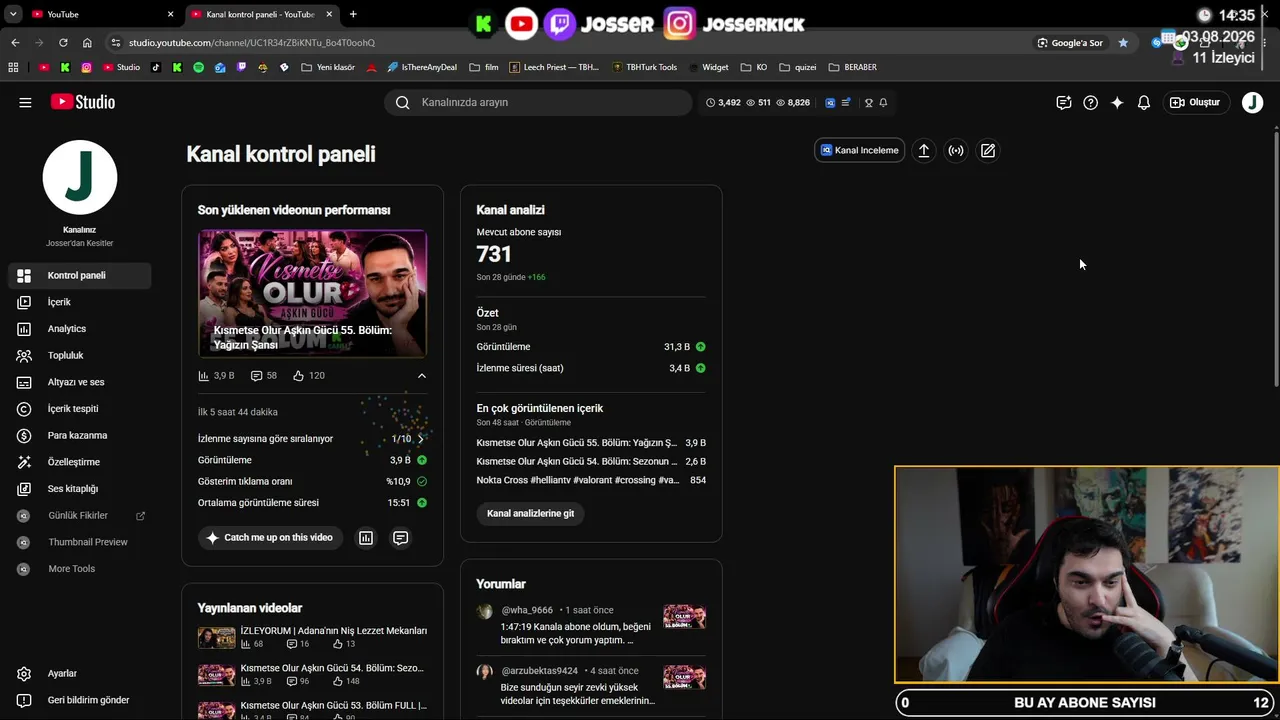Click the trophy icon in the stats bar

[x=868, y=102]
